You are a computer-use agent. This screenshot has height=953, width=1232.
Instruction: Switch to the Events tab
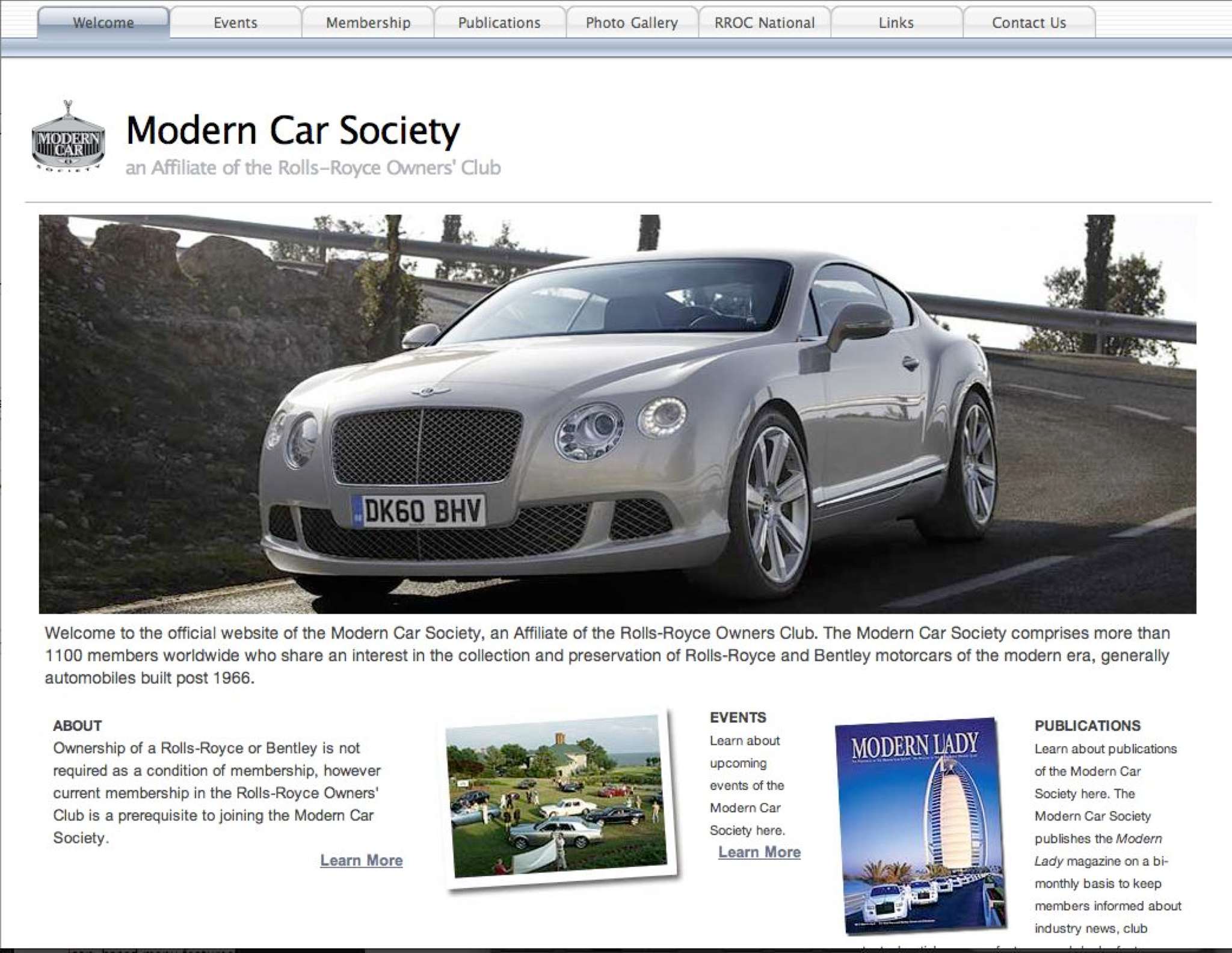[x=235, y=23]
